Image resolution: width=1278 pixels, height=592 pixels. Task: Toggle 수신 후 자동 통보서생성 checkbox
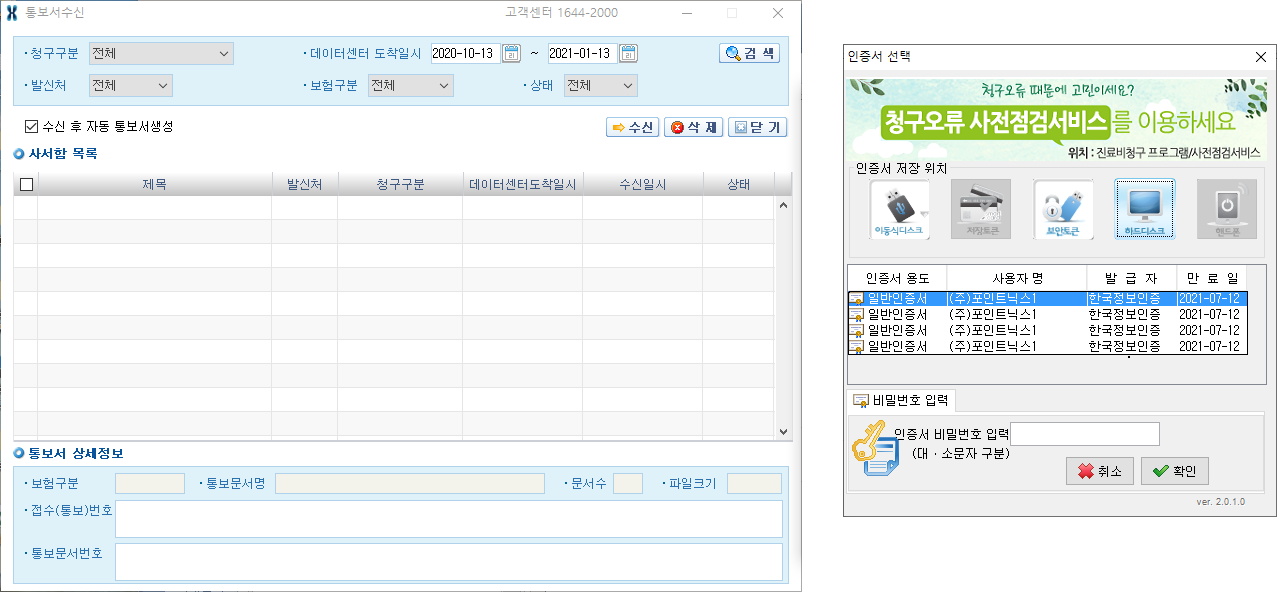click(x=31, y=127)
